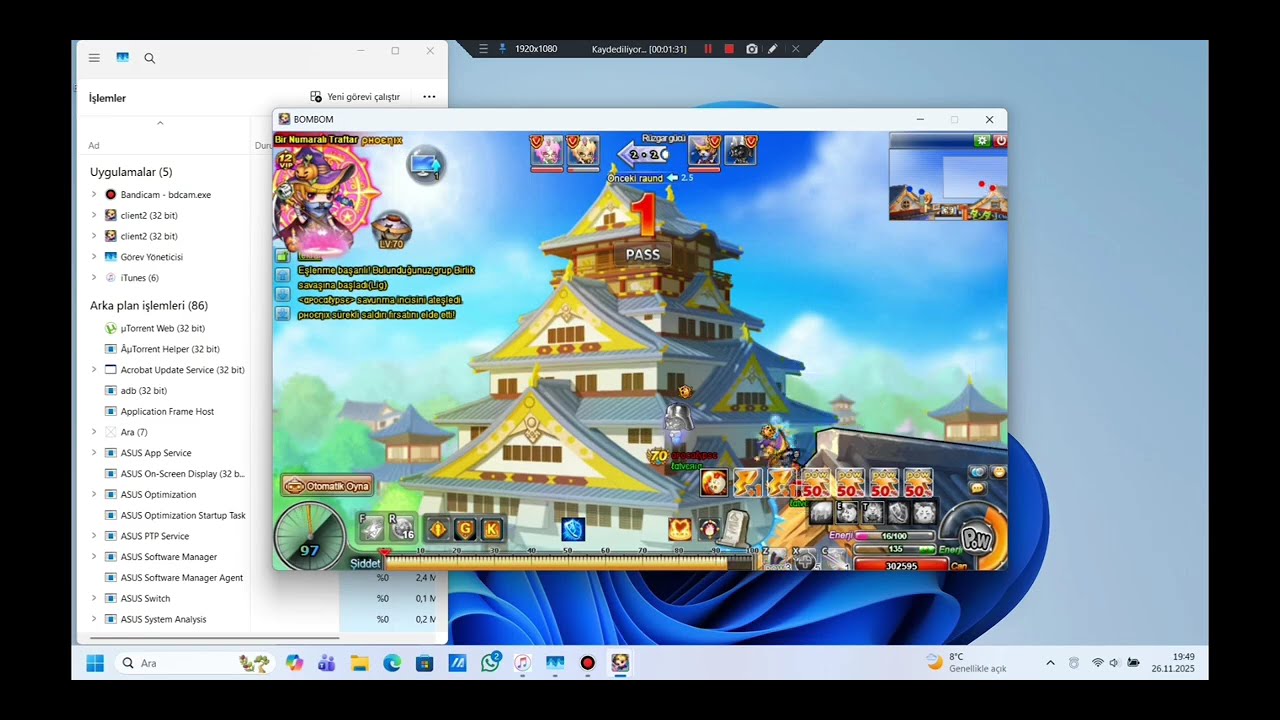1280x720 pixels.
Task: Click the fireball skill icon in skill row
Action: 714,483
